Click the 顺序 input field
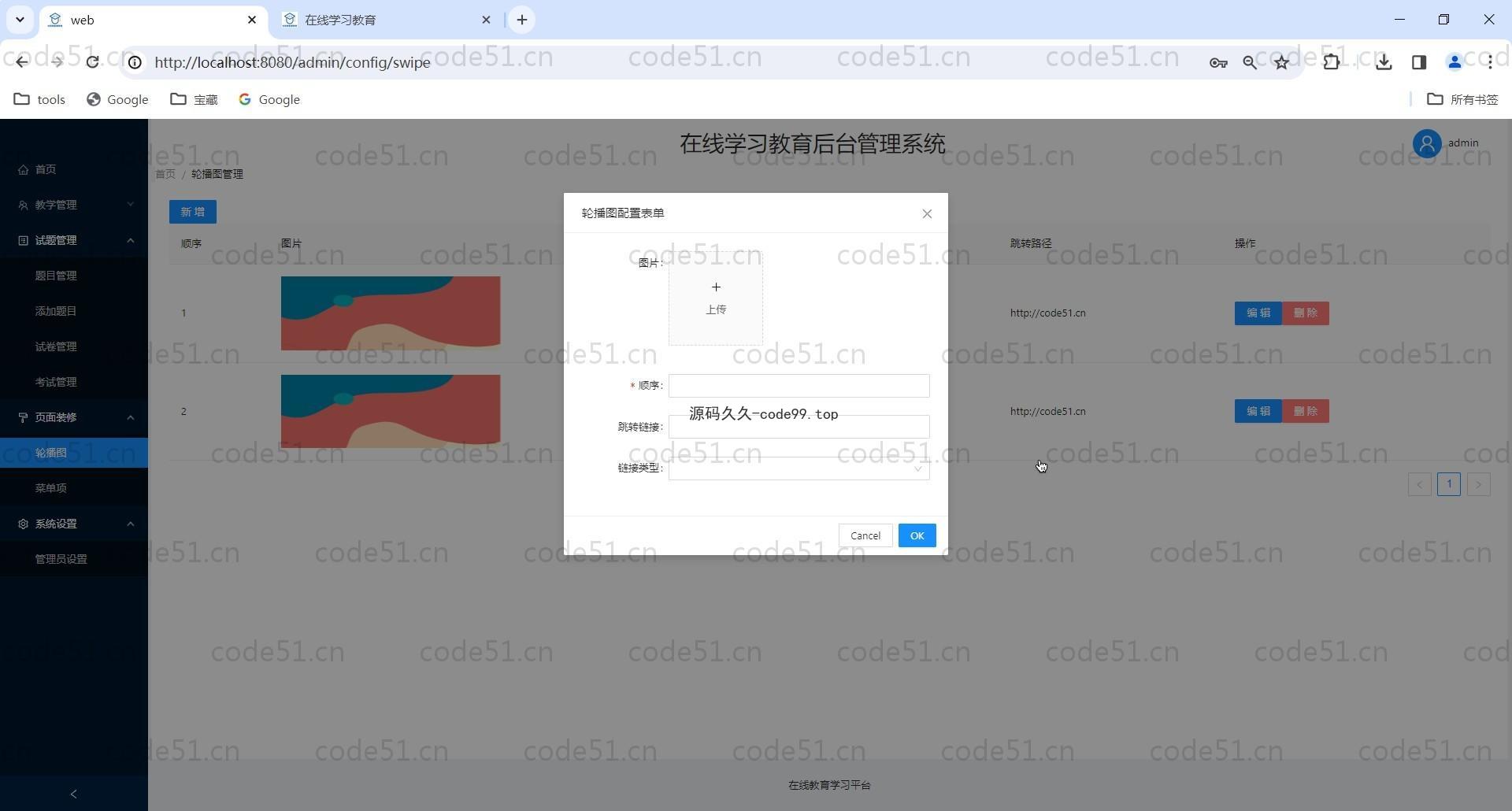 pos(799,386)
